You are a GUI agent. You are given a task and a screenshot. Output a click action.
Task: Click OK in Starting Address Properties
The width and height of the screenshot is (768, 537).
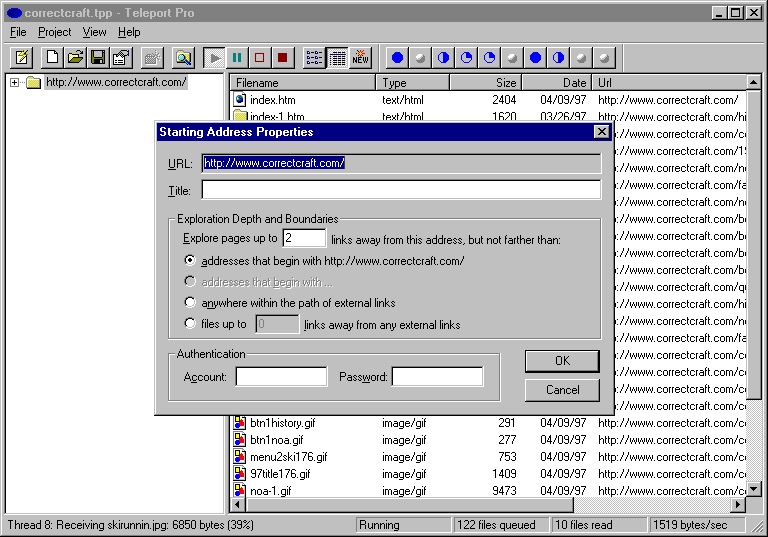[562, 360]
